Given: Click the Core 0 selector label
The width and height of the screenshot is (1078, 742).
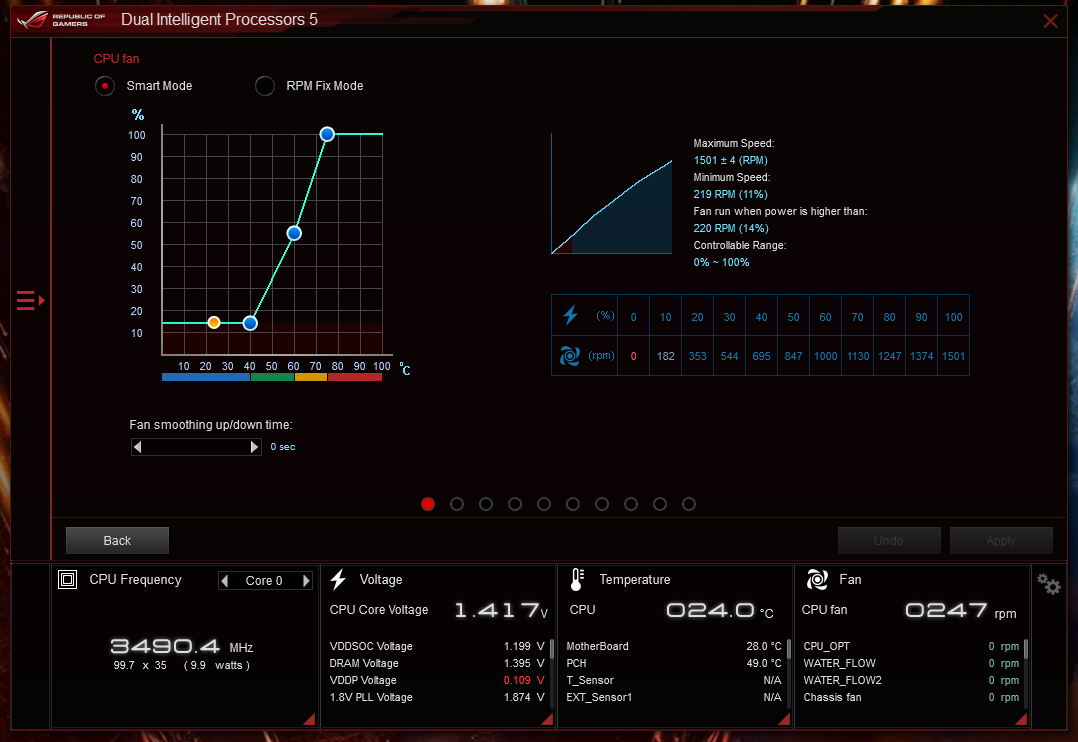Looking at the screenshot, I should coord(264,581).
